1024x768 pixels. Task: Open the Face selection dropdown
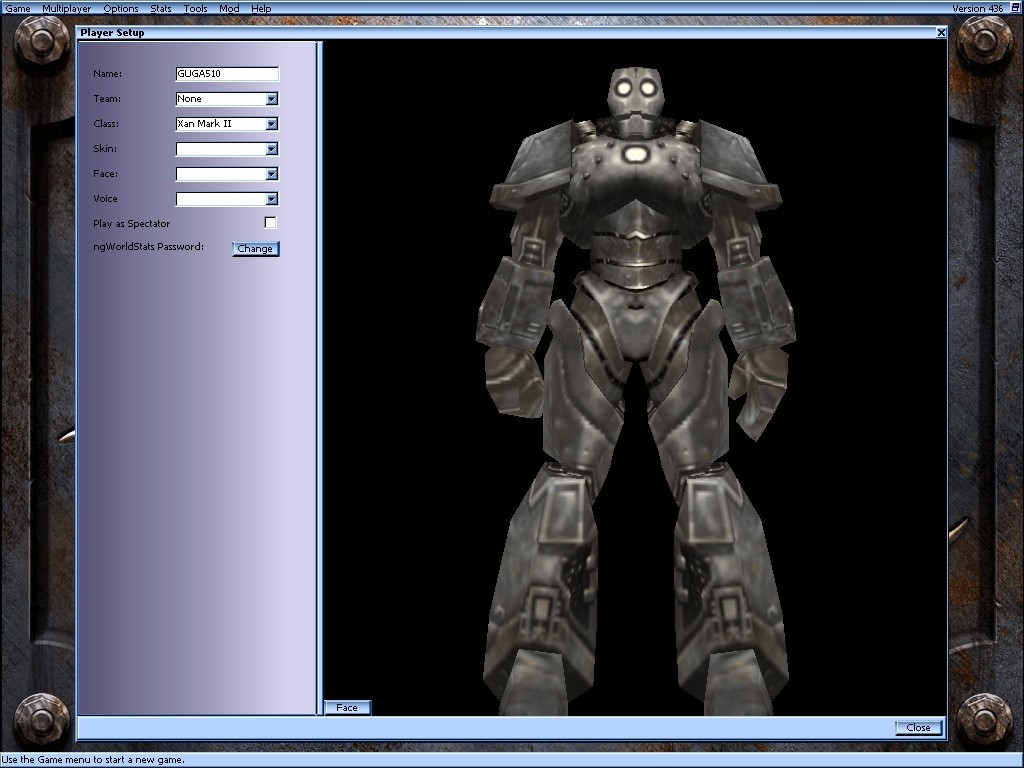271,173
